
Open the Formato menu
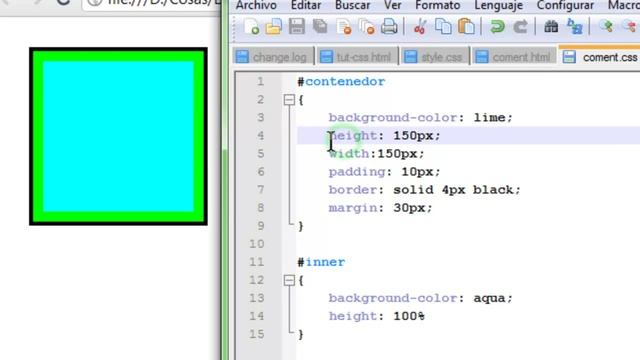[438, 5]
